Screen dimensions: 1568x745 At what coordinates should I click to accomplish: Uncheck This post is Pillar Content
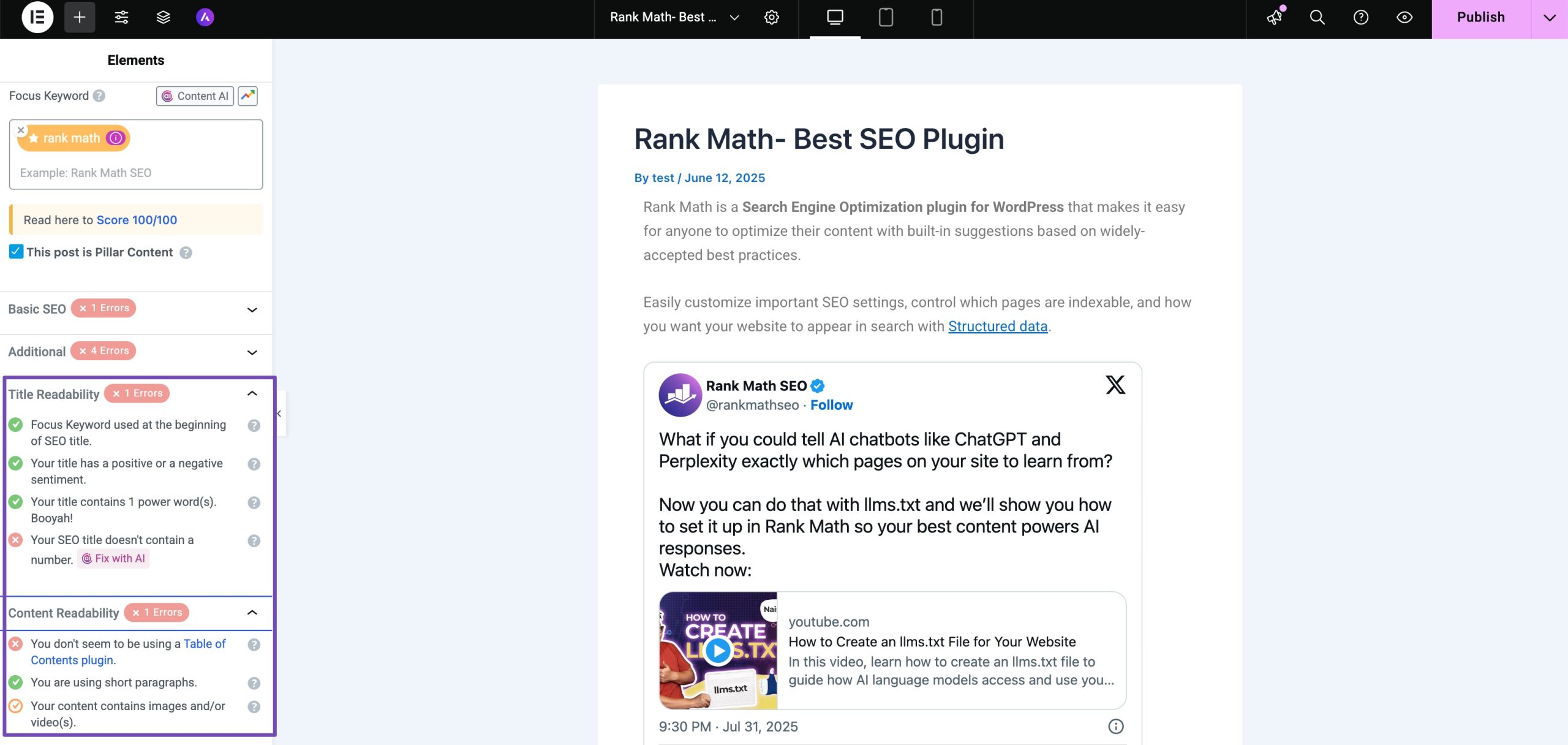click(x=16, y=252)
